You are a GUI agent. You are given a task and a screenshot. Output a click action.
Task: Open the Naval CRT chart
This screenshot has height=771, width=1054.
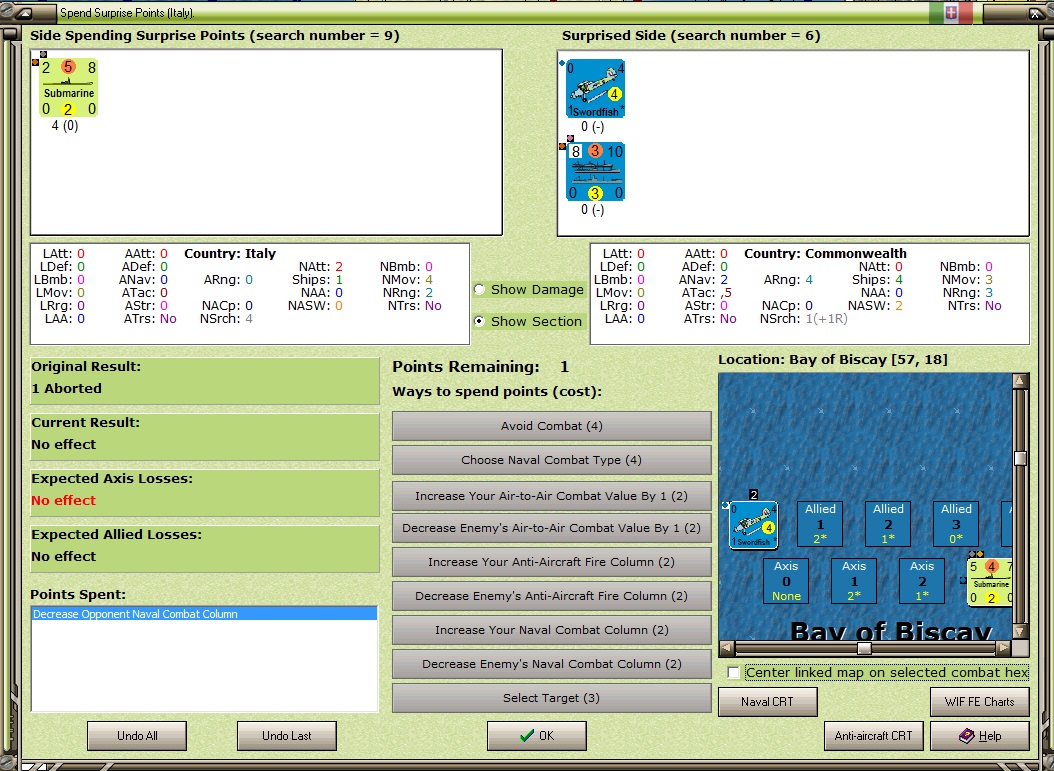click(768, 702)
